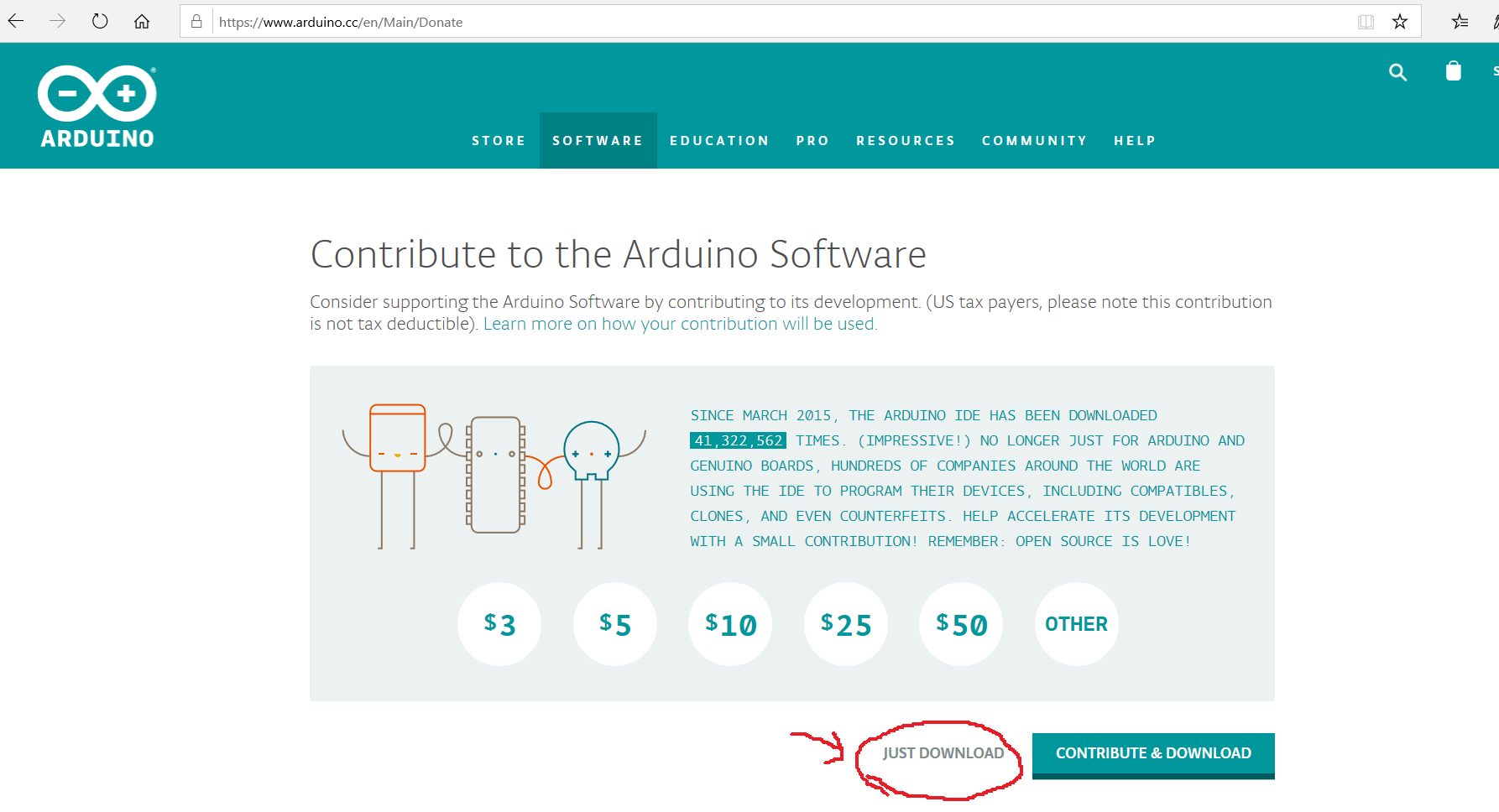Click the JUST DOWNLOAD button
1499x812 pixels.
tap(943, 753)
